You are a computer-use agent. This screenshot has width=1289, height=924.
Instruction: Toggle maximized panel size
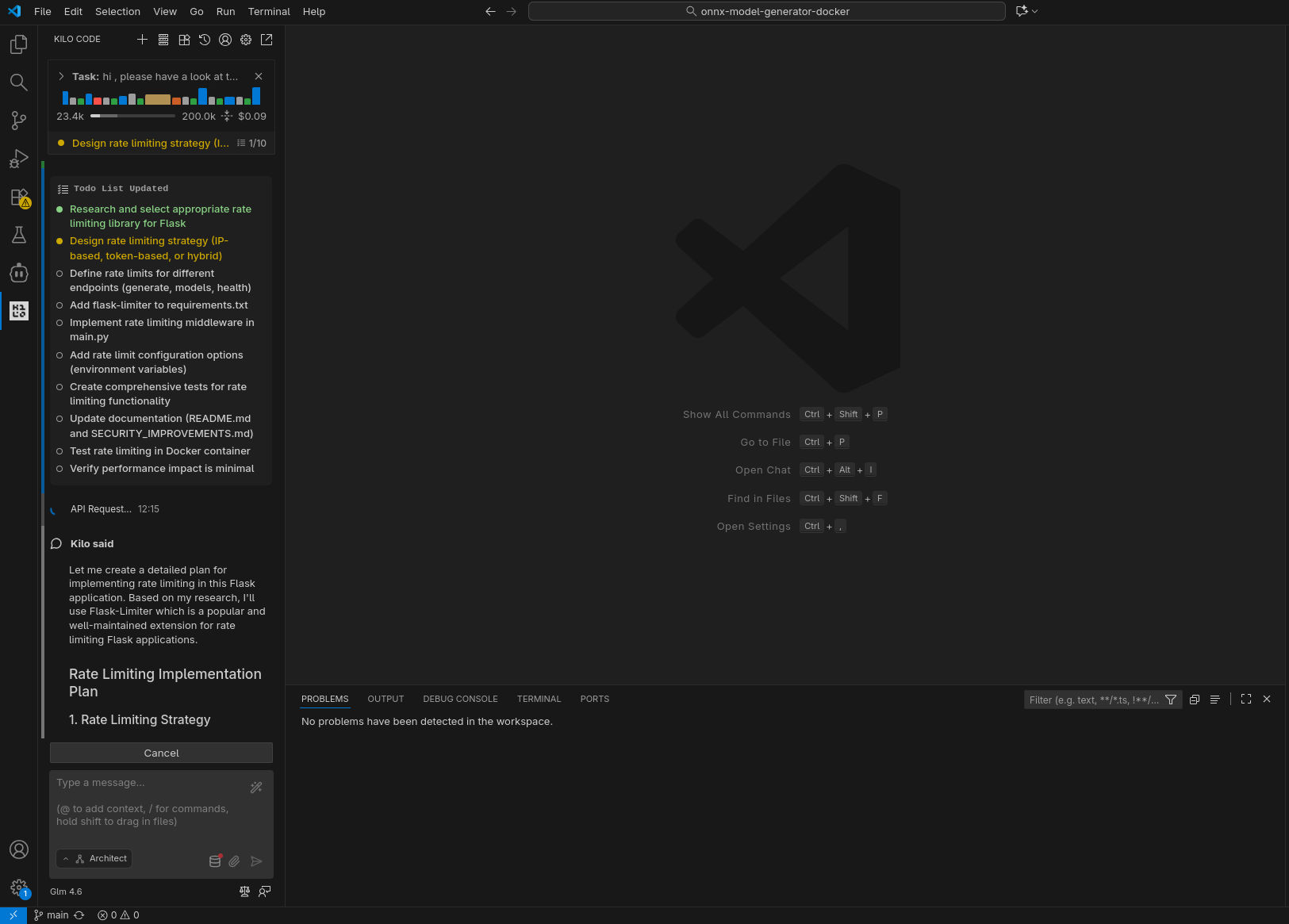point(1246,699)
